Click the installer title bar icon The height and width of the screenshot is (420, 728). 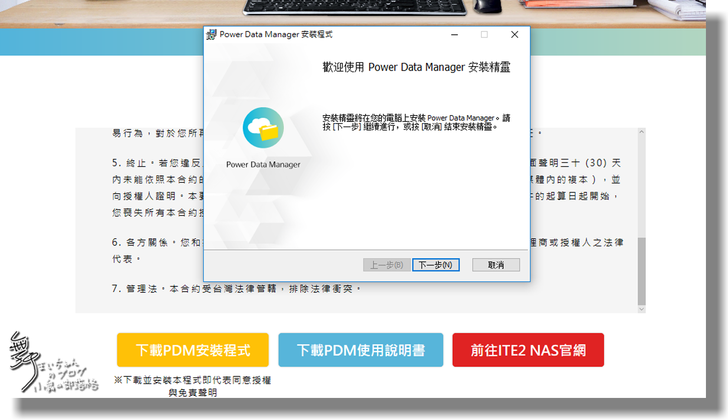point(212,35)
